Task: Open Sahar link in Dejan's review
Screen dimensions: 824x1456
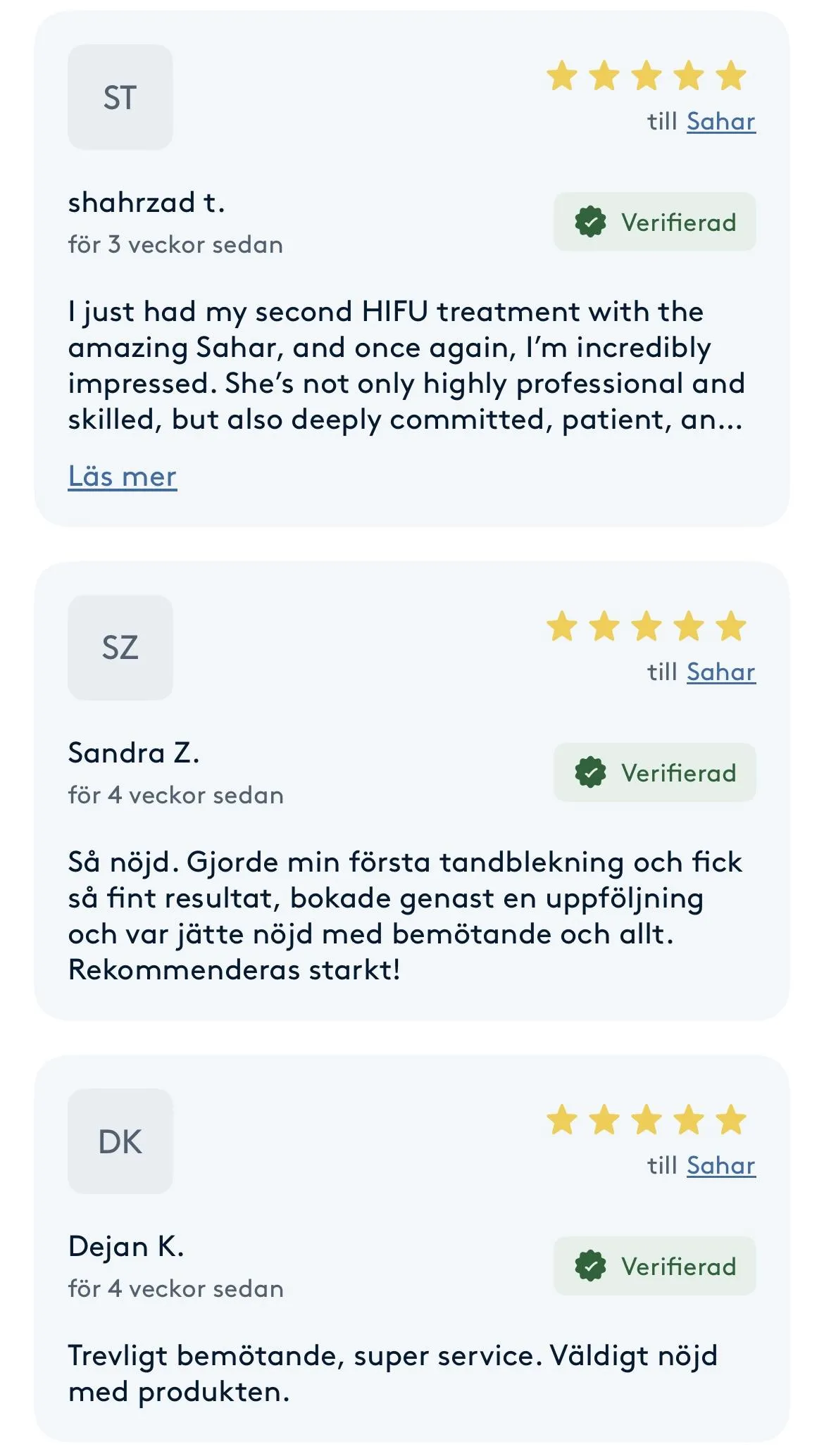Action: (720, 1165)
